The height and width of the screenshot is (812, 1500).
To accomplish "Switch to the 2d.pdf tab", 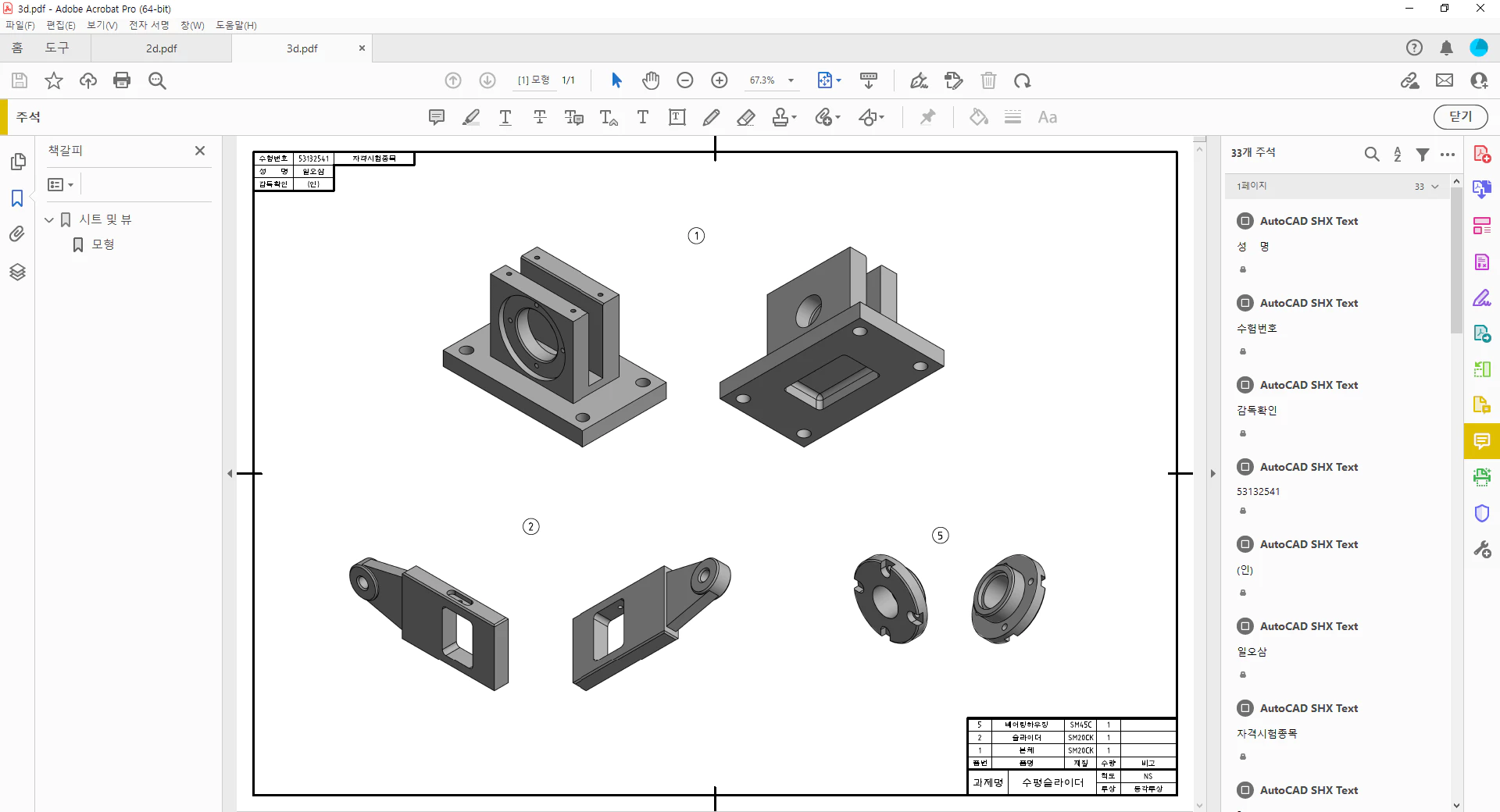I will click(x=162, y=48).
